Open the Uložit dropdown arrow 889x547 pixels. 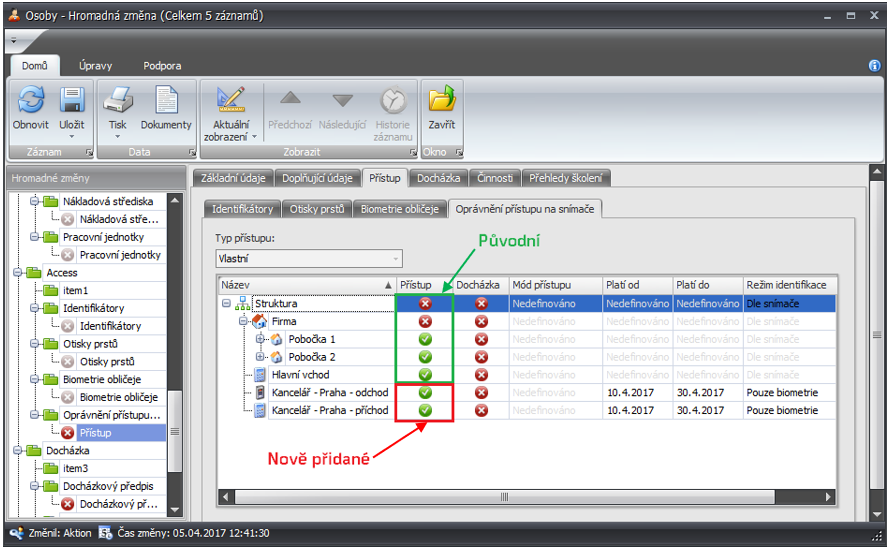(72, 137)
